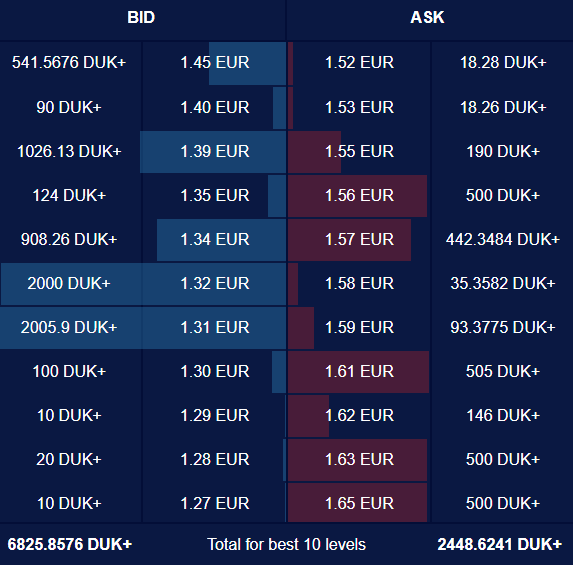
Task: Select the 505 DUK+ ask volume
Action: click(x=502, y=371)
